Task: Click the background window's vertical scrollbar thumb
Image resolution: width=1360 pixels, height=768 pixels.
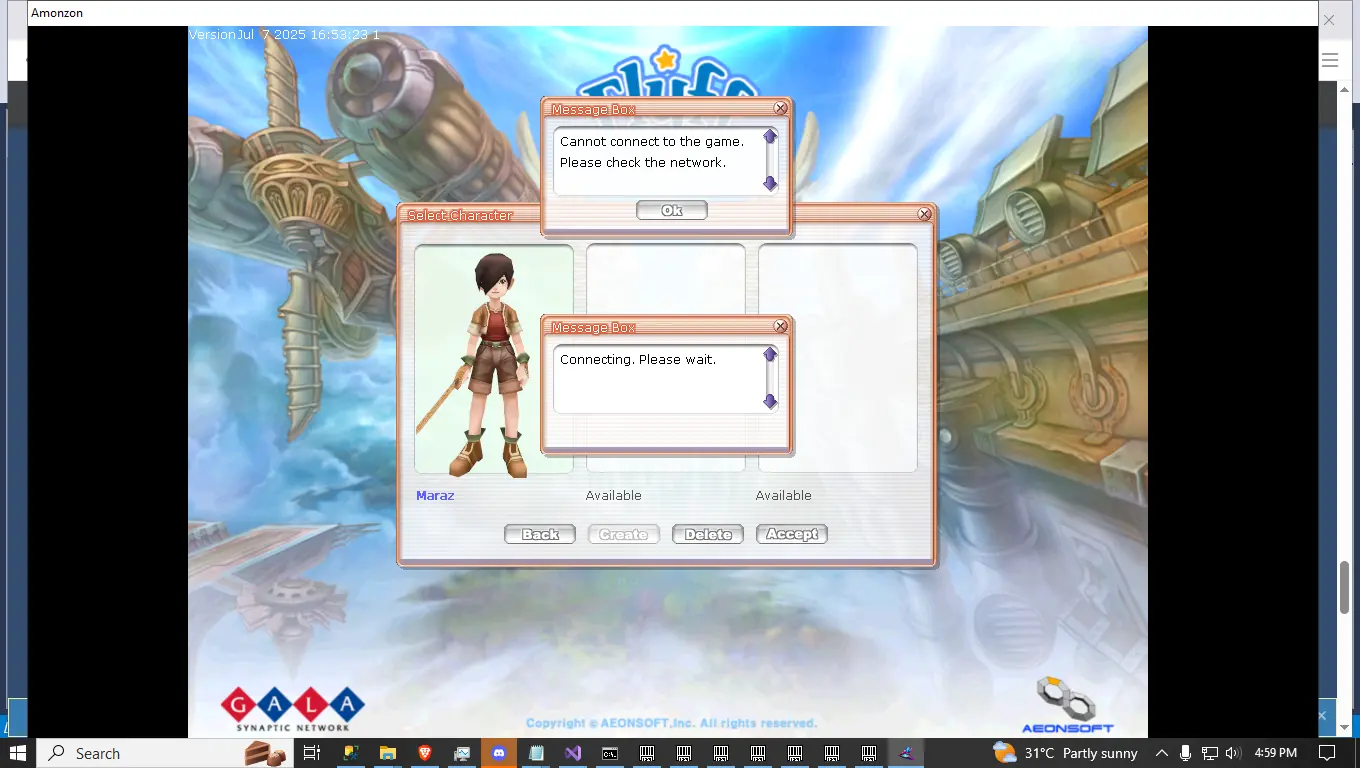Action: click(1345, 588)
